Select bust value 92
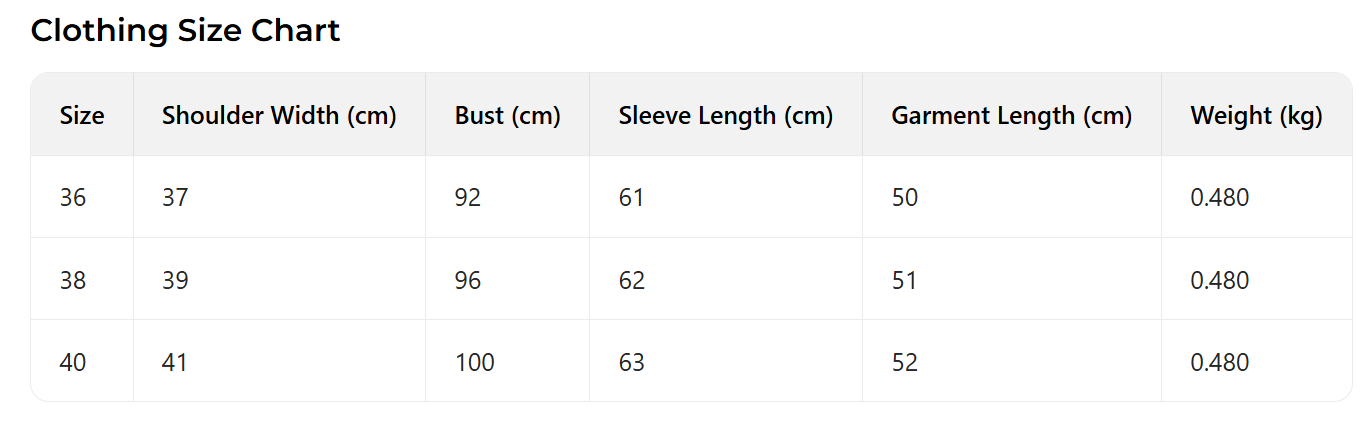Image resolution: width=1369 pixels, height=425 pixels. (467, 198)
